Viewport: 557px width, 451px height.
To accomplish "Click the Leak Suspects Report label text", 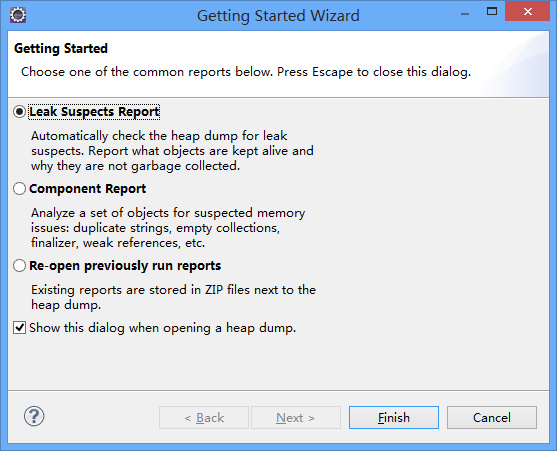I will click(94, 112).
